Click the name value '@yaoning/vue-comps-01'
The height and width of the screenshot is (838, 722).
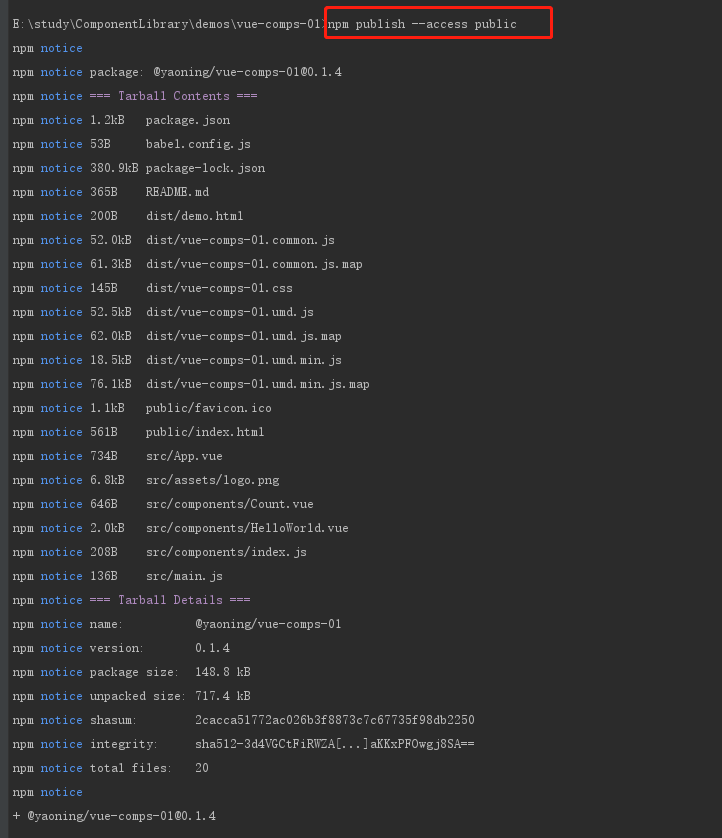(x=268, y=624)
